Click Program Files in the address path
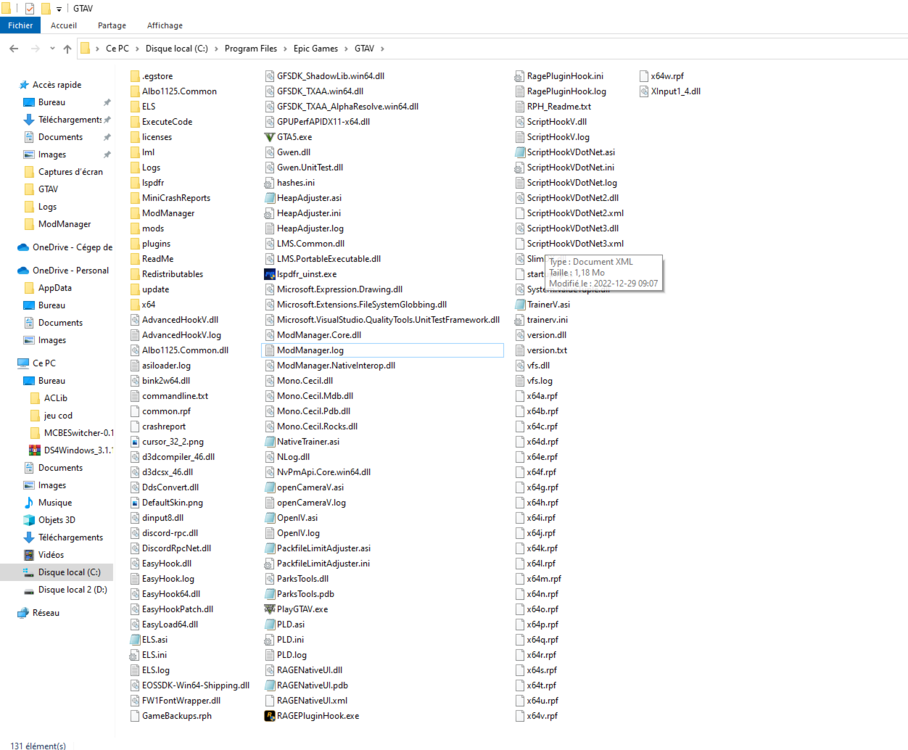Image resolution: width=908 pixels, height=750 pixels. click(x=251, y=49)
